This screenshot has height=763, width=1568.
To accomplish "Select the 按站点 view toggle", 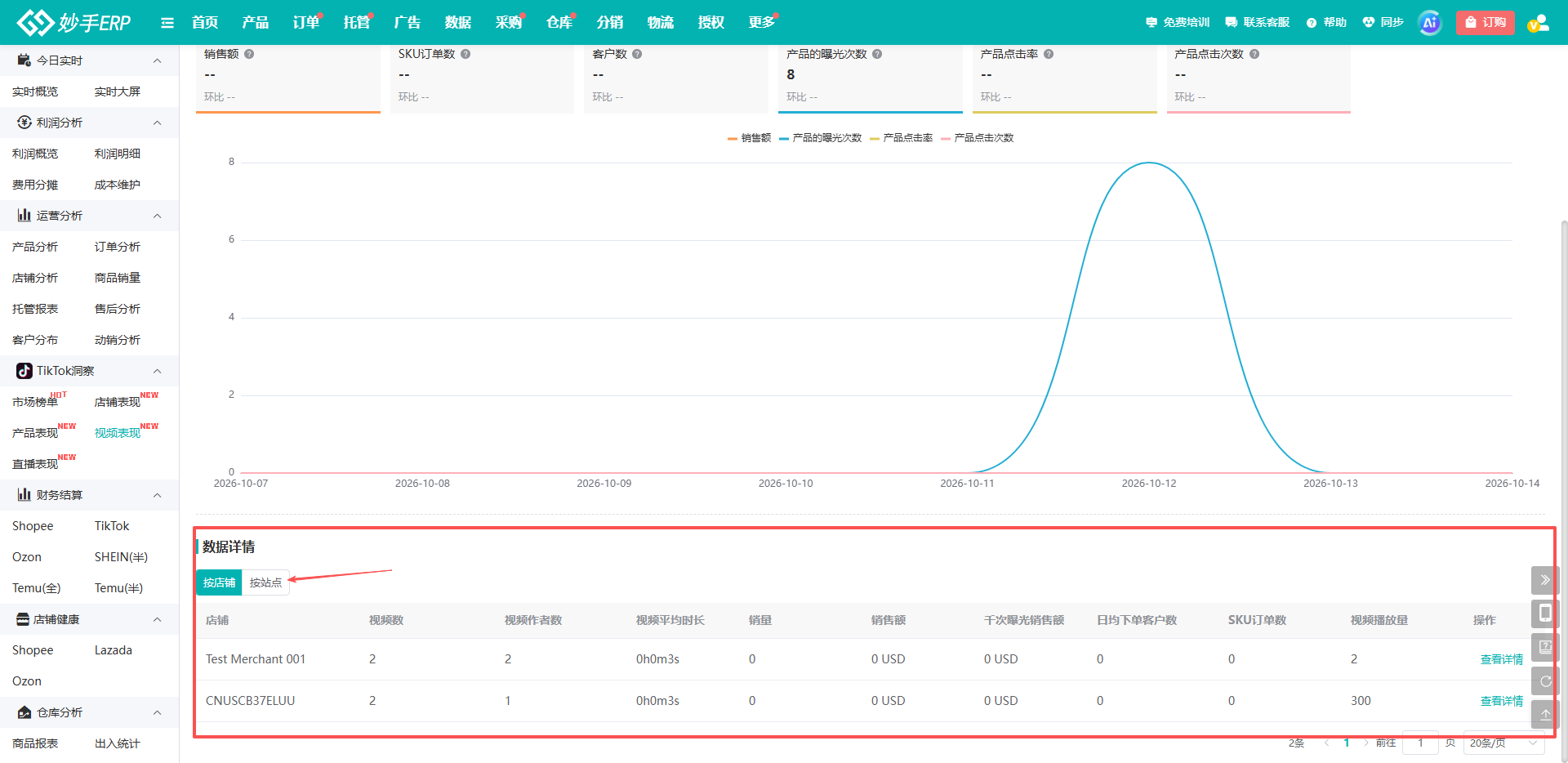I will [x=265, y=582].
